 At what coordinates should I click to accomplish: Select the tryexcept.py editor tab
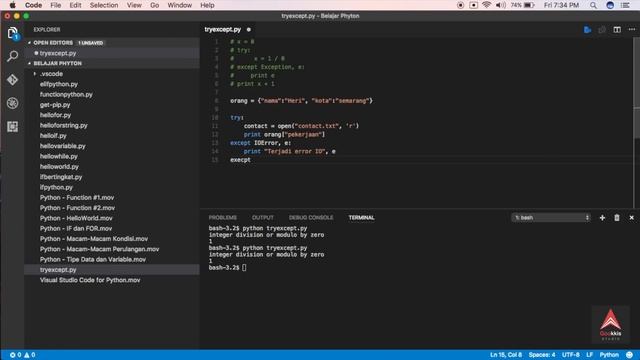click(x=227, y=30)
